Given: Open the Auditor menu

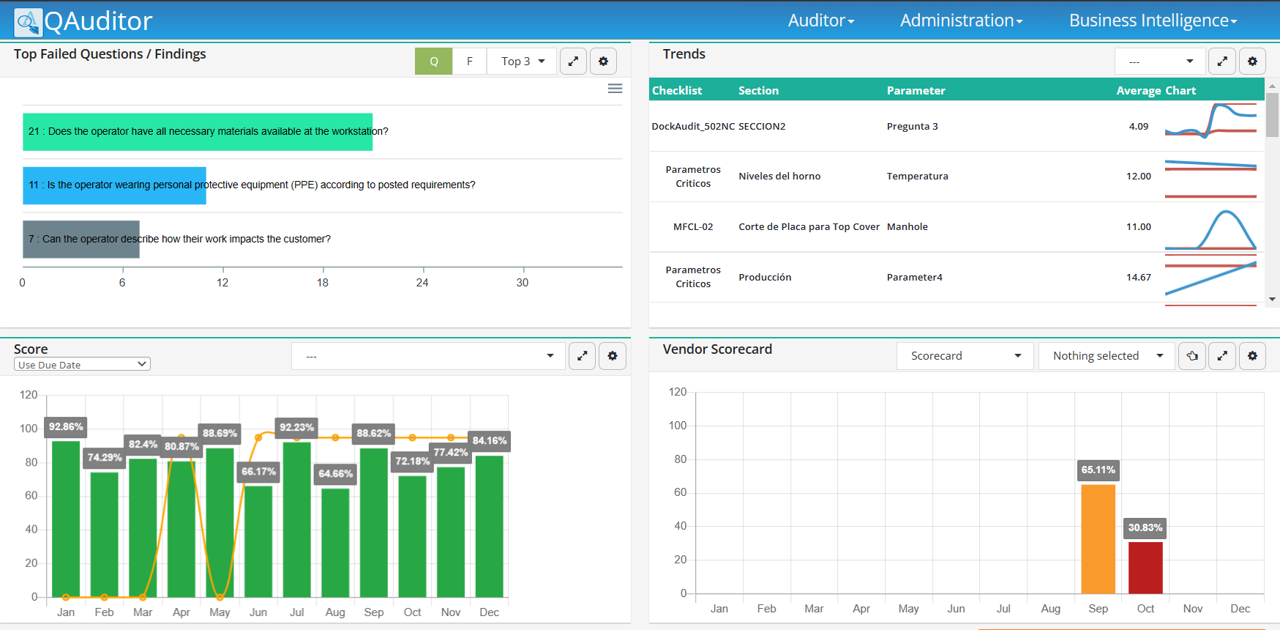Looking at the screenshot, I should click(821, 21).
